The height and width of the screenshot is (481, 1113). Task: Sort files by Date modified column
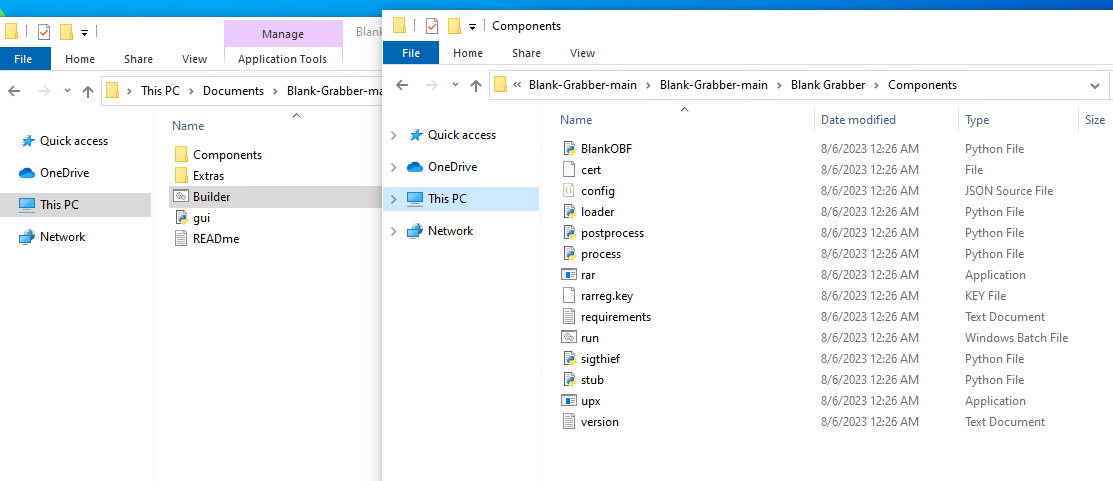pyautogui.click(x=858, y=120)
